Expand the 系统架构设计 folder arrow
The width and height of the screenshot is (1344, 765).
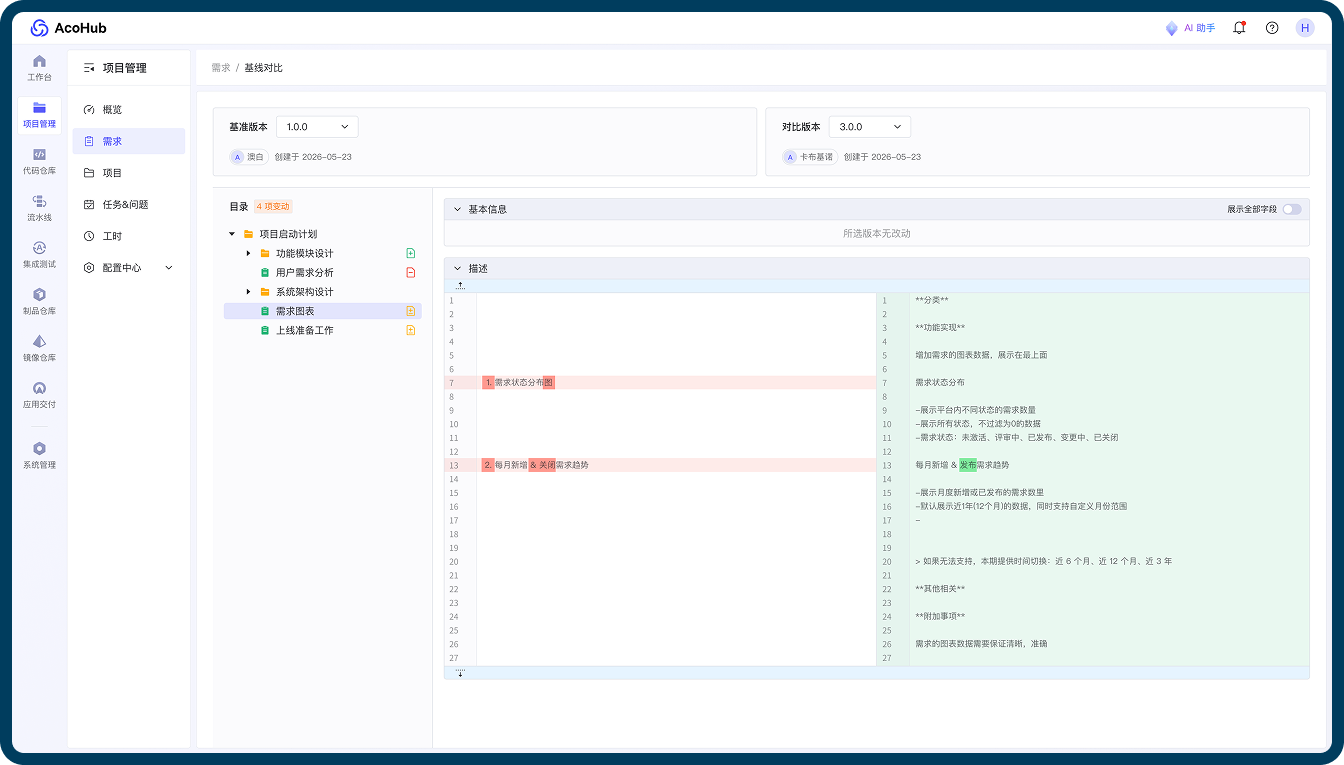[249, 292]
